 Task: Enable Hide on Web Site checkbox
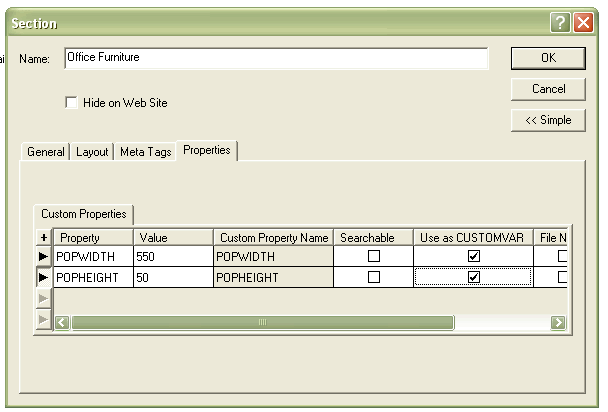(72, 103)
